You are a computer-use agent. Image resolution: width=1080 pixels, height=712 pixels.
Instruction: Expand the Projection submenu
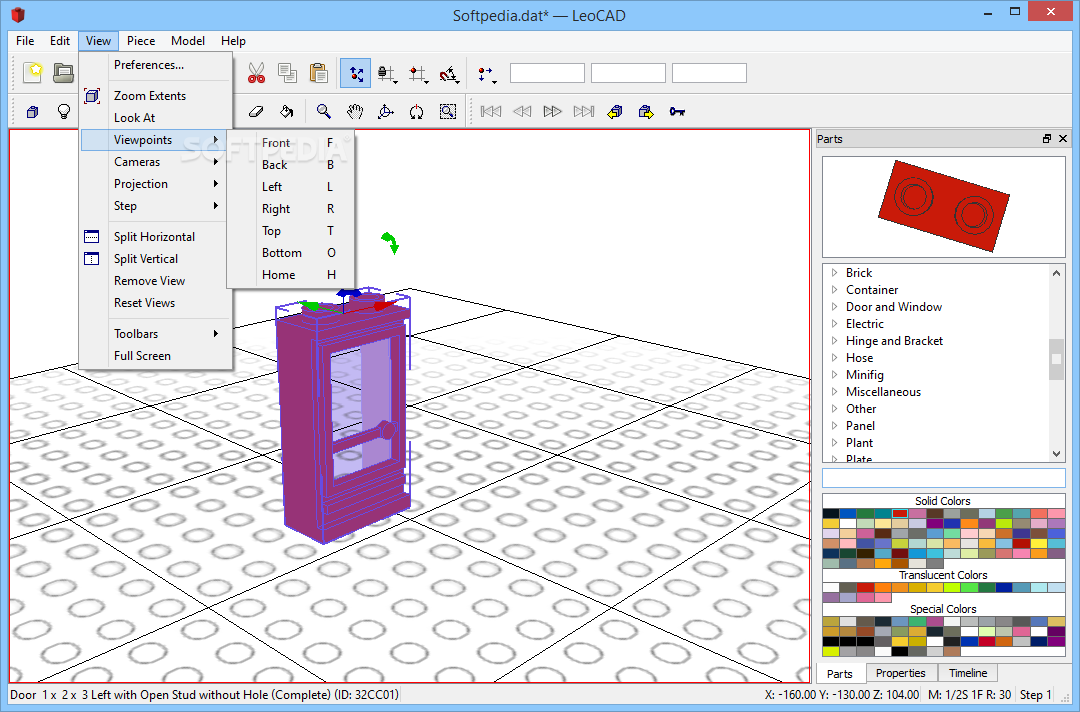(156, 184)
